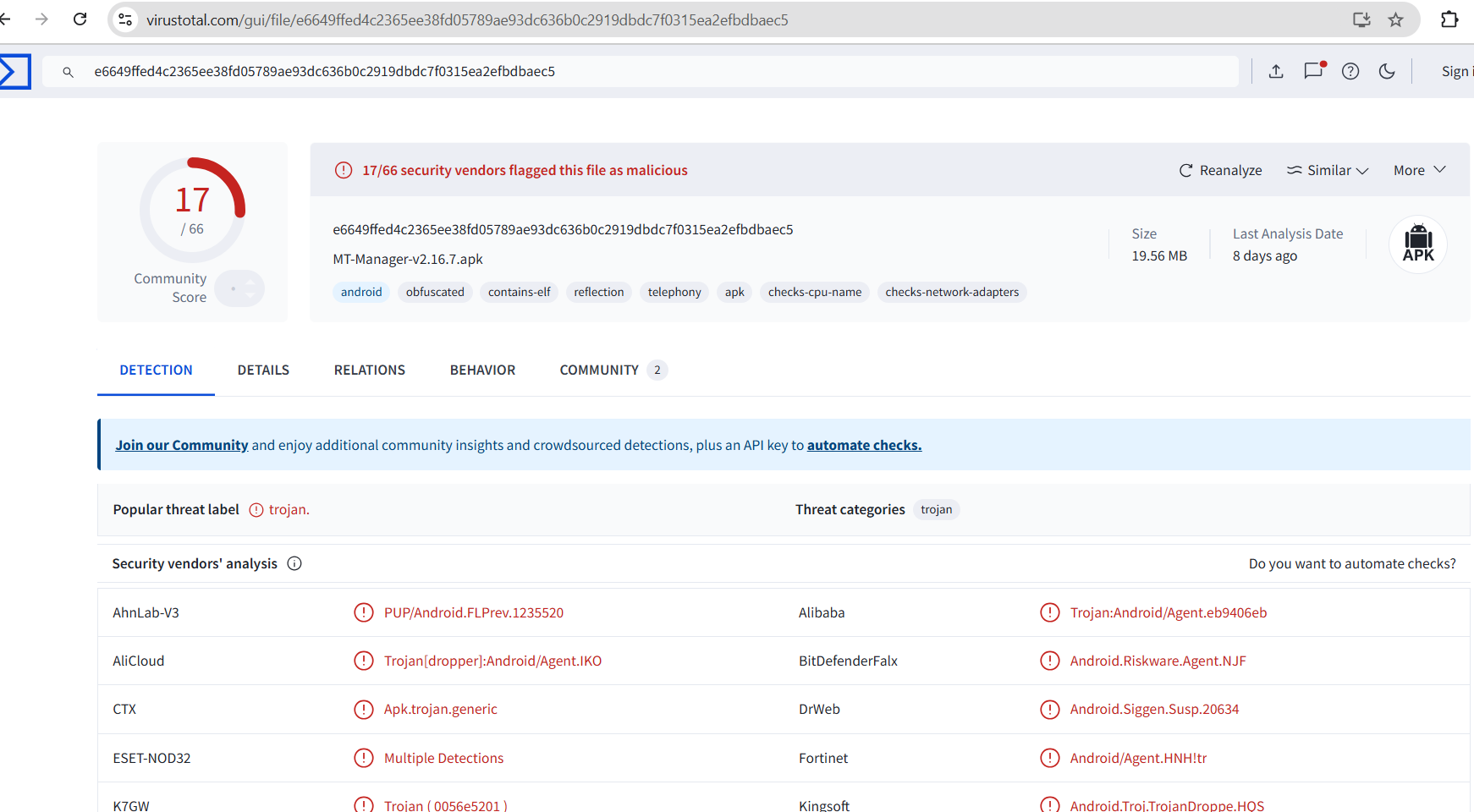The image size is (1474, 812).
Task: Click the install app icon in address bar
Action: click(x=1361, y=19)
